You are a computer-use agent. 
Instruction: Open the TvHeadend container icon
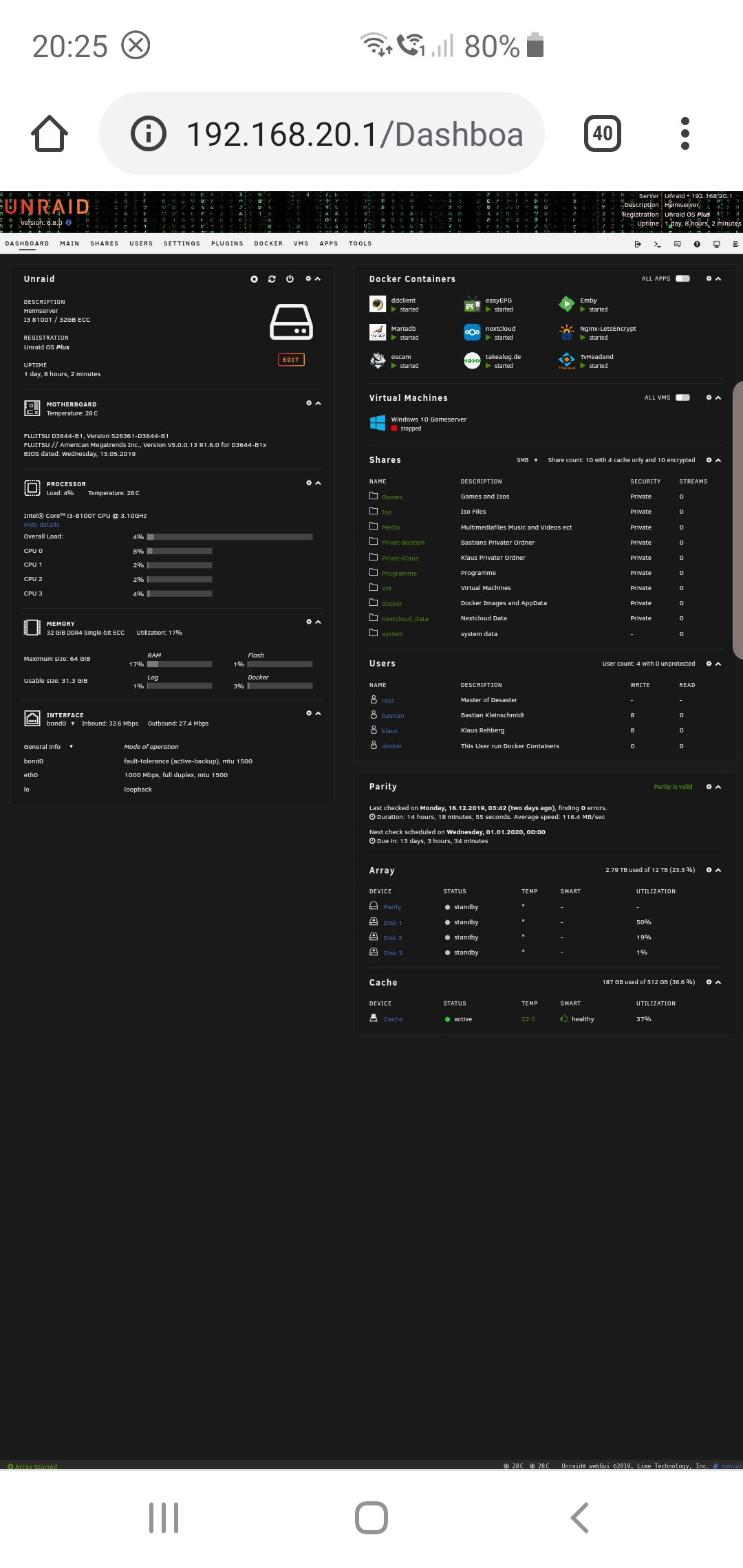[x=566, y=360]
